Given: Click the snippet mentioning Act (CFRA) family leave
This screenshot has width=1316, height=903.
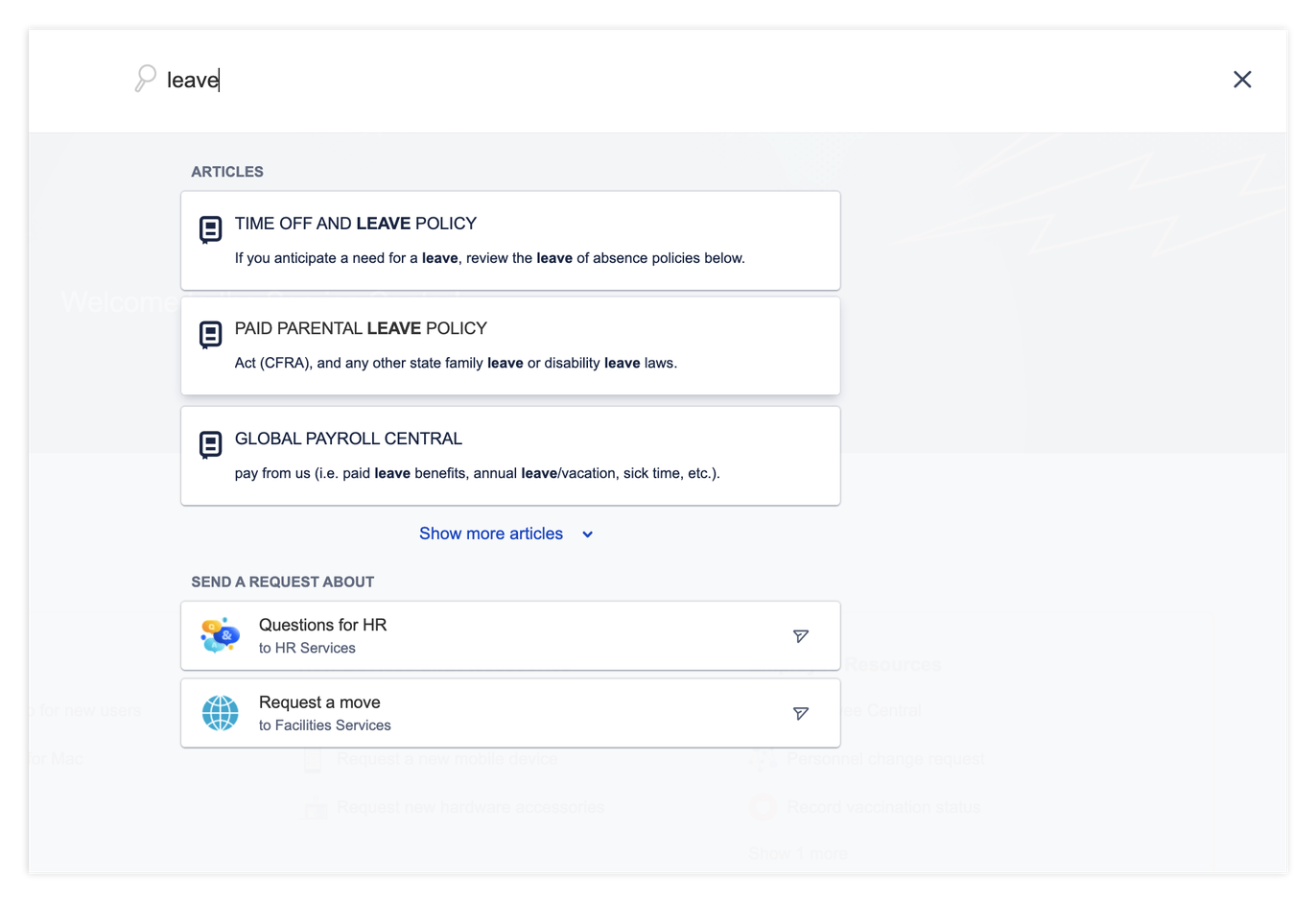Looking at the screenshot, I should pyautogui.click(x=456, y=363).
